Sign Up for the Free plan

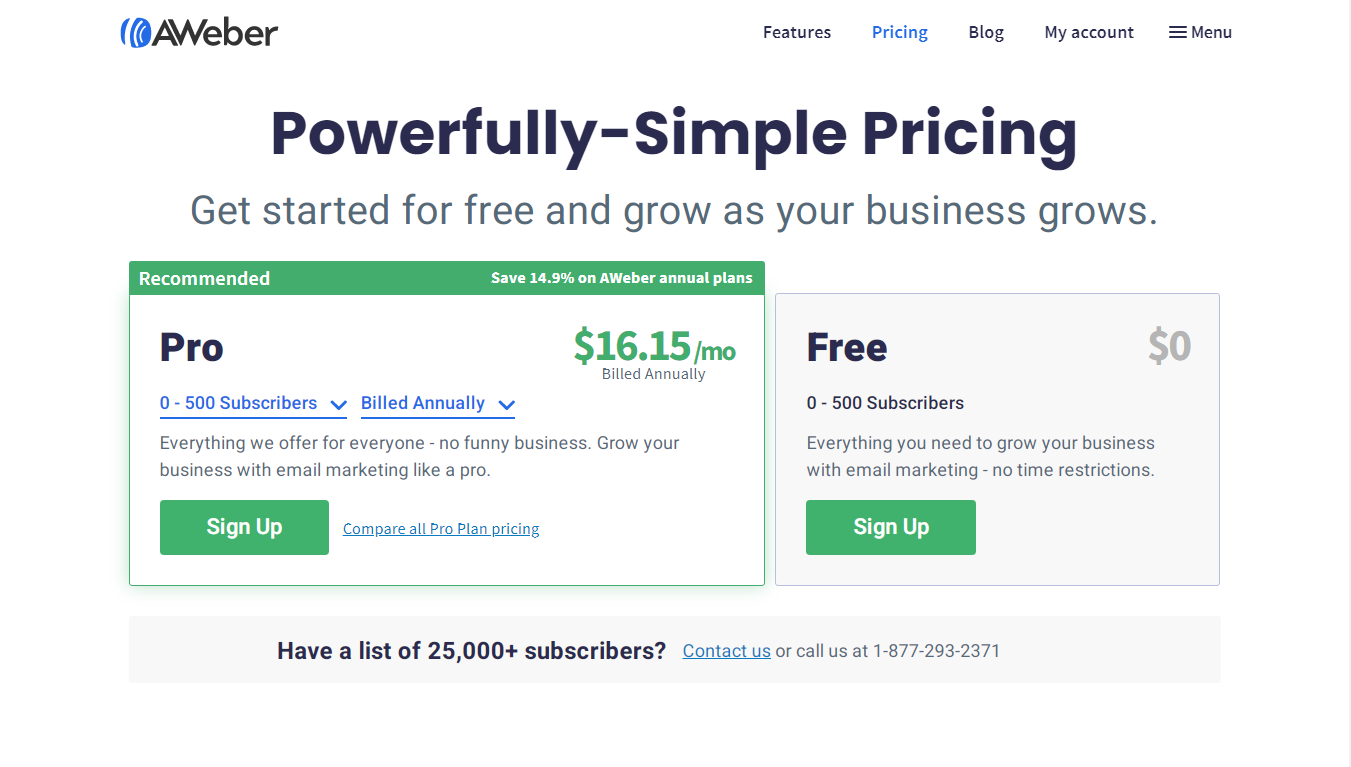(891, 527)
